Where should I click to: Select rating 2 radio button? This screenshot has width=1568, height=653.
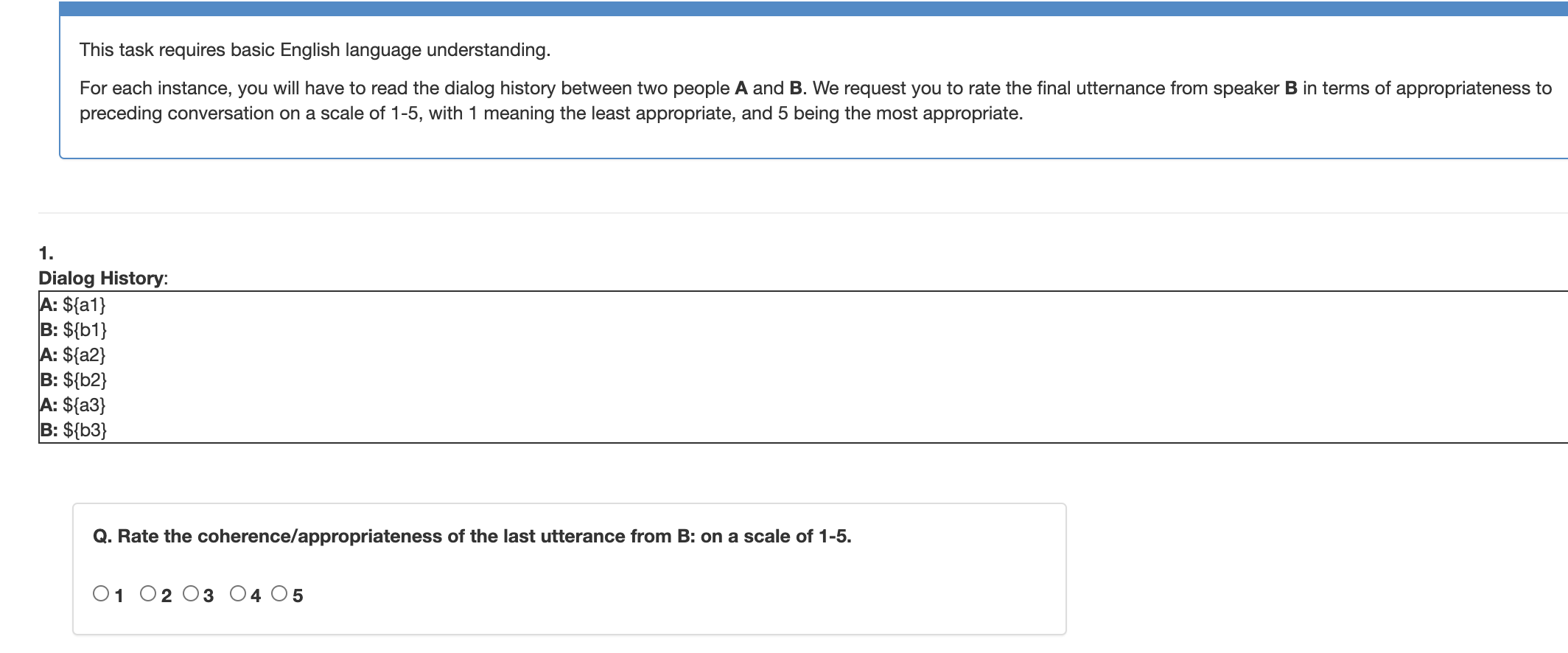click(x=148, y=593)
